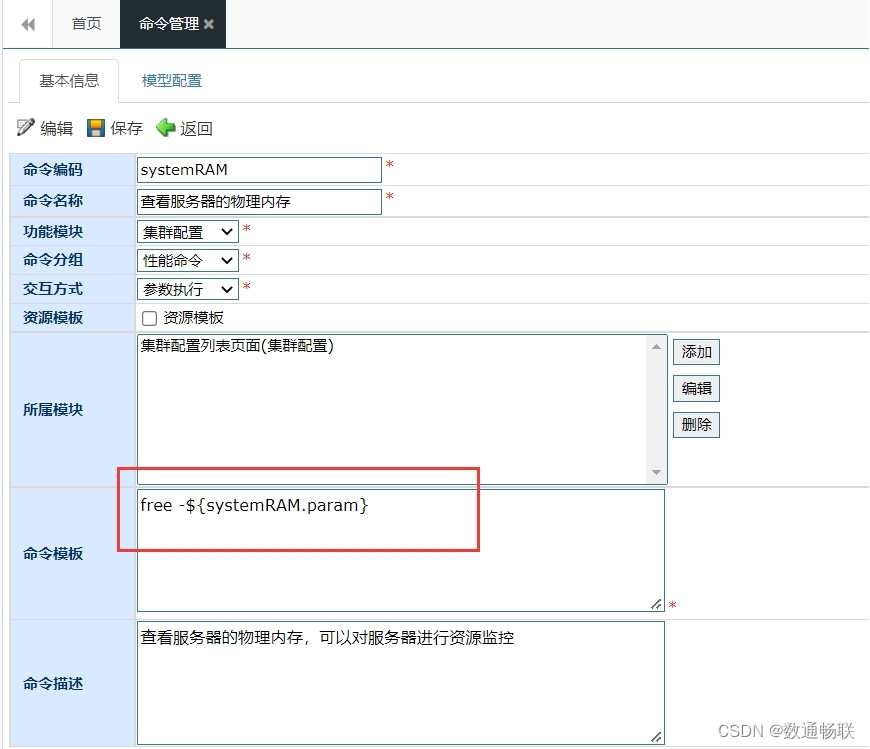Focus the 命令编码 input with systemRAM
This screenshot has width=870, height=749.
[x=259, y=170]
